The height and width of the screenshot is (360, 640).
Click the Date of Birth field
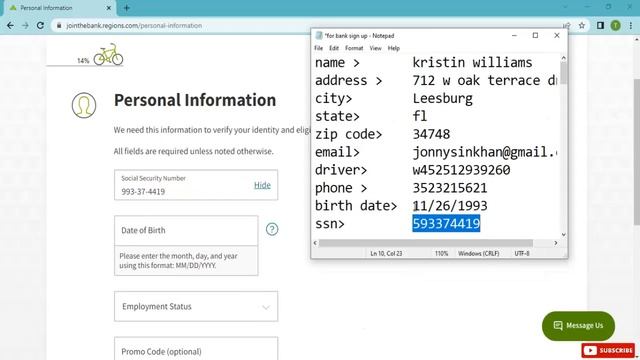[186, 231]
